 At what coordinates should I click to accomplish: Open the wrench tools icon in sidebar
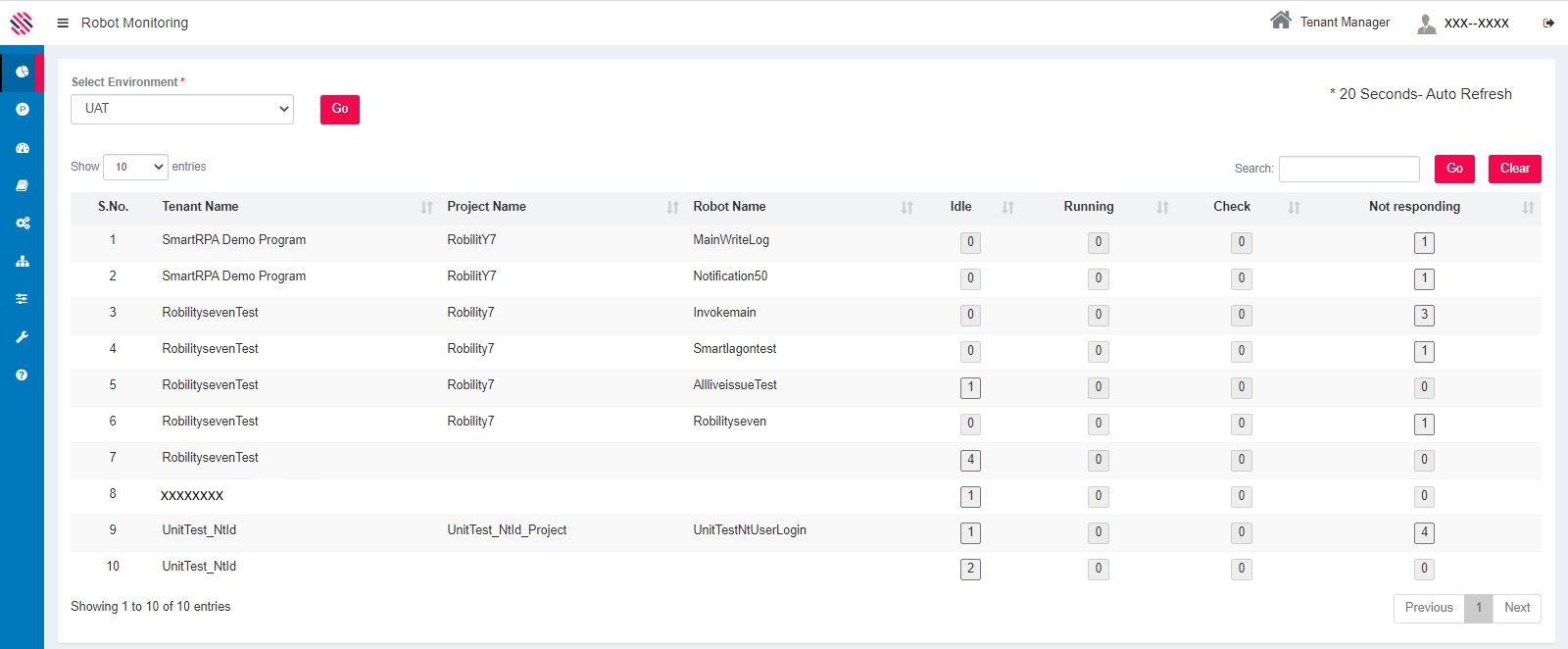click(22, 337)
